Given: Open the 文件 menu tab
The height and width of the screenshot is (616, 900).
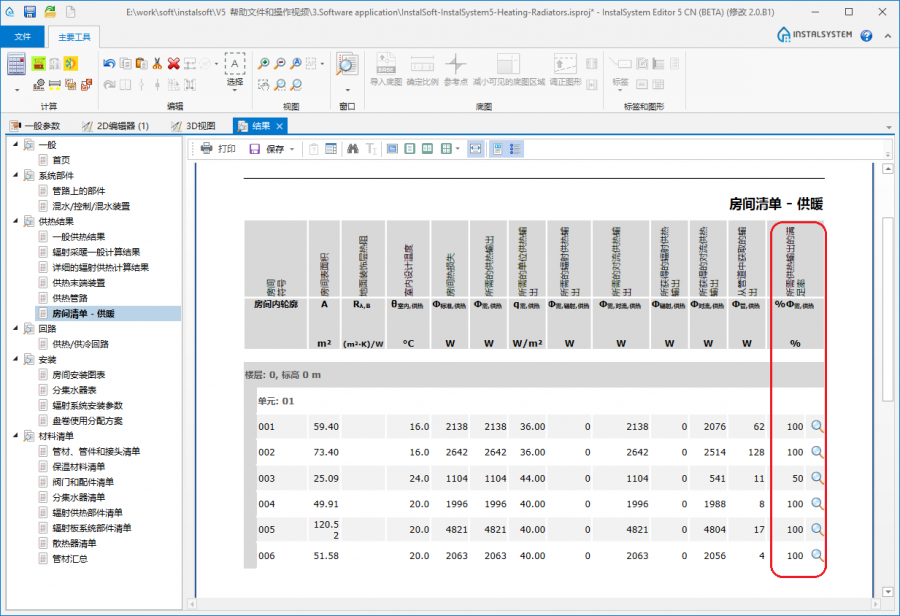Looking at the screenshot, I should tap(22, 35).
